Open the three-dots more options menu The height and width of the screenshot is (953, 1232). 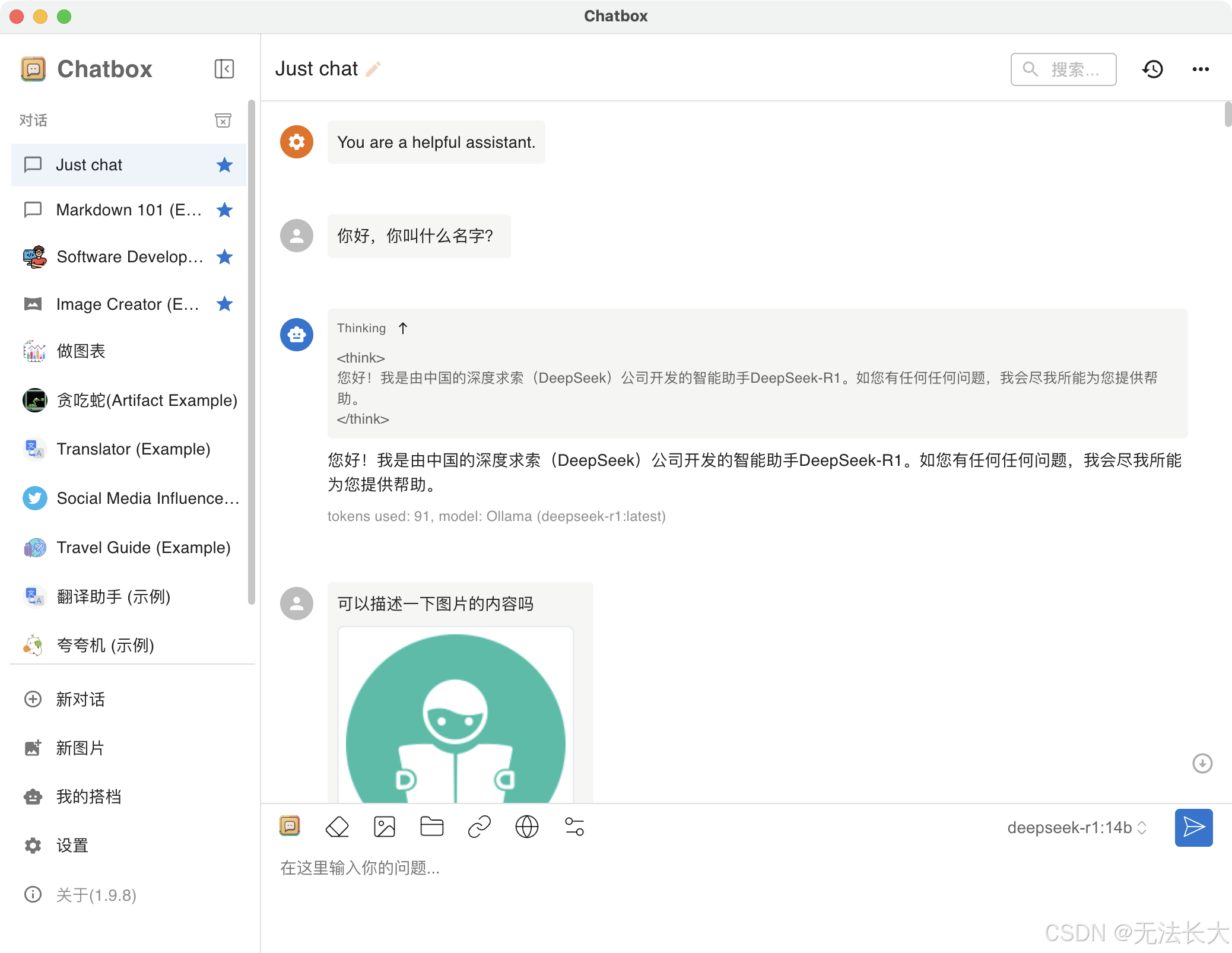tap(1201, 69)
